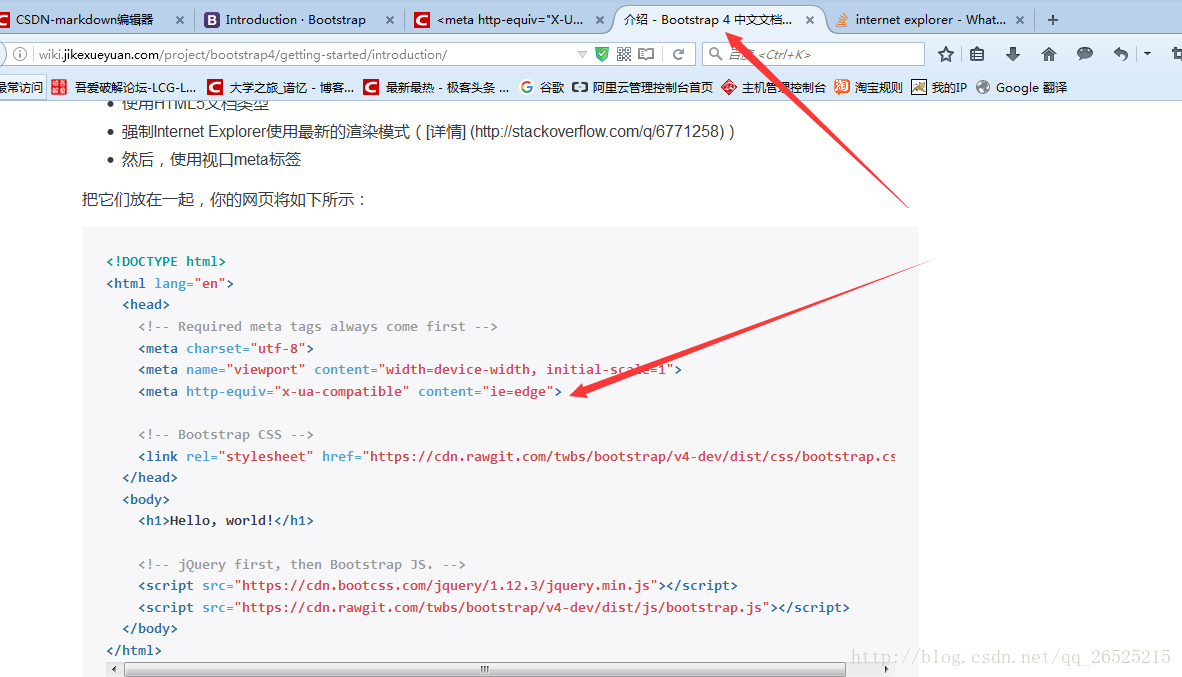Click the code block horizontal scrollbar thumb
The width and height of the screenshot is (1182, 677).
[485, 669]
